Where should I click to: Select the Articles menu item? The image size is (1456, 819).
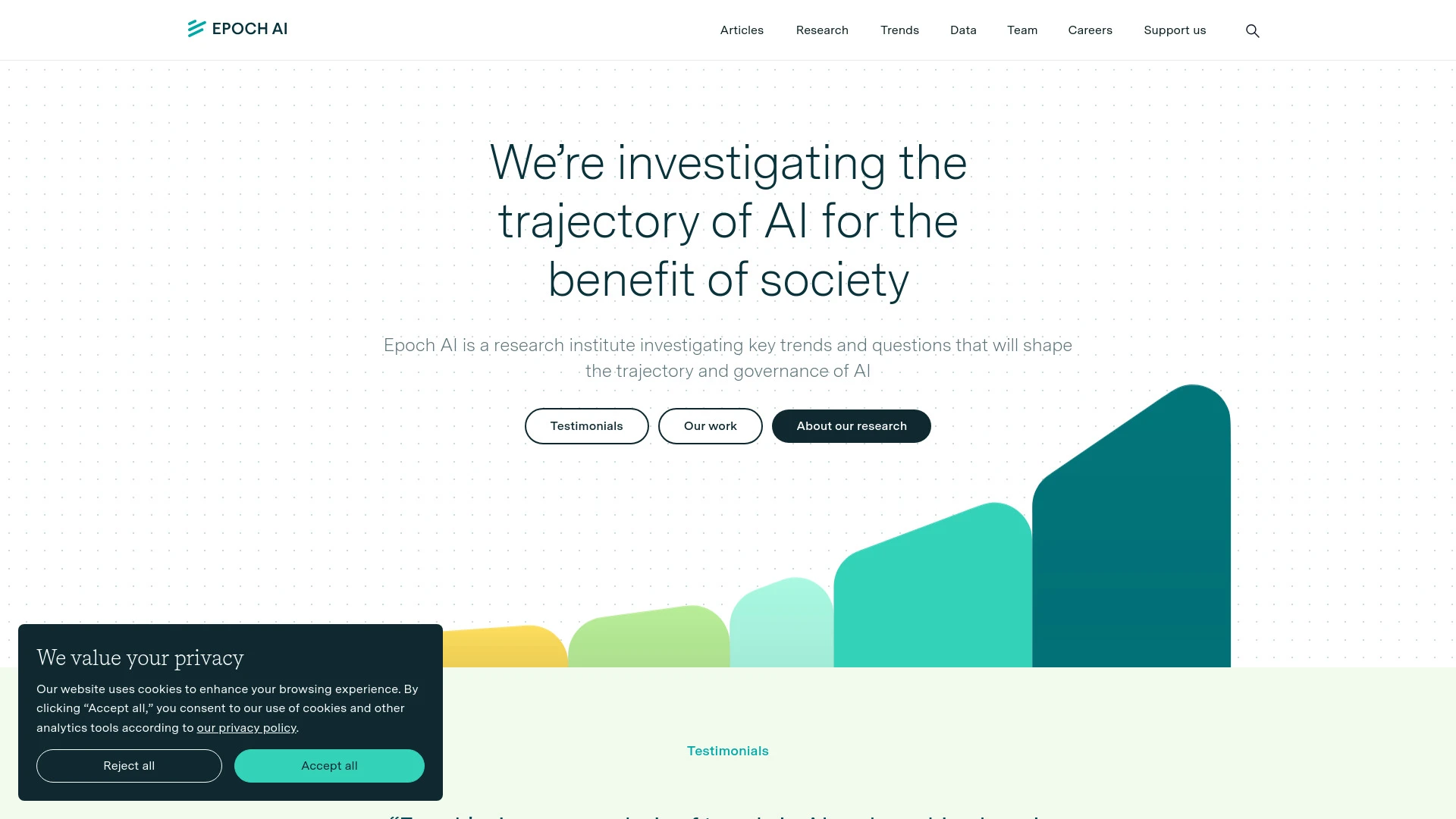tap(742, 30)
